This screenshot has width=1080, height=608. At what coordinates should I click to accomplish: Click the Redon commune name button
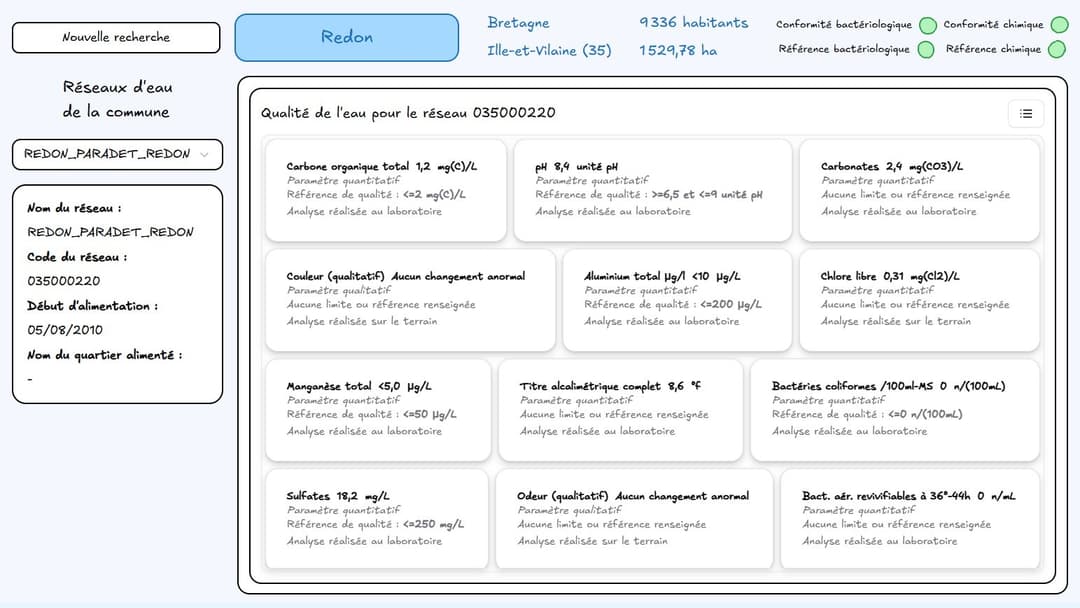tap(346, 38)
